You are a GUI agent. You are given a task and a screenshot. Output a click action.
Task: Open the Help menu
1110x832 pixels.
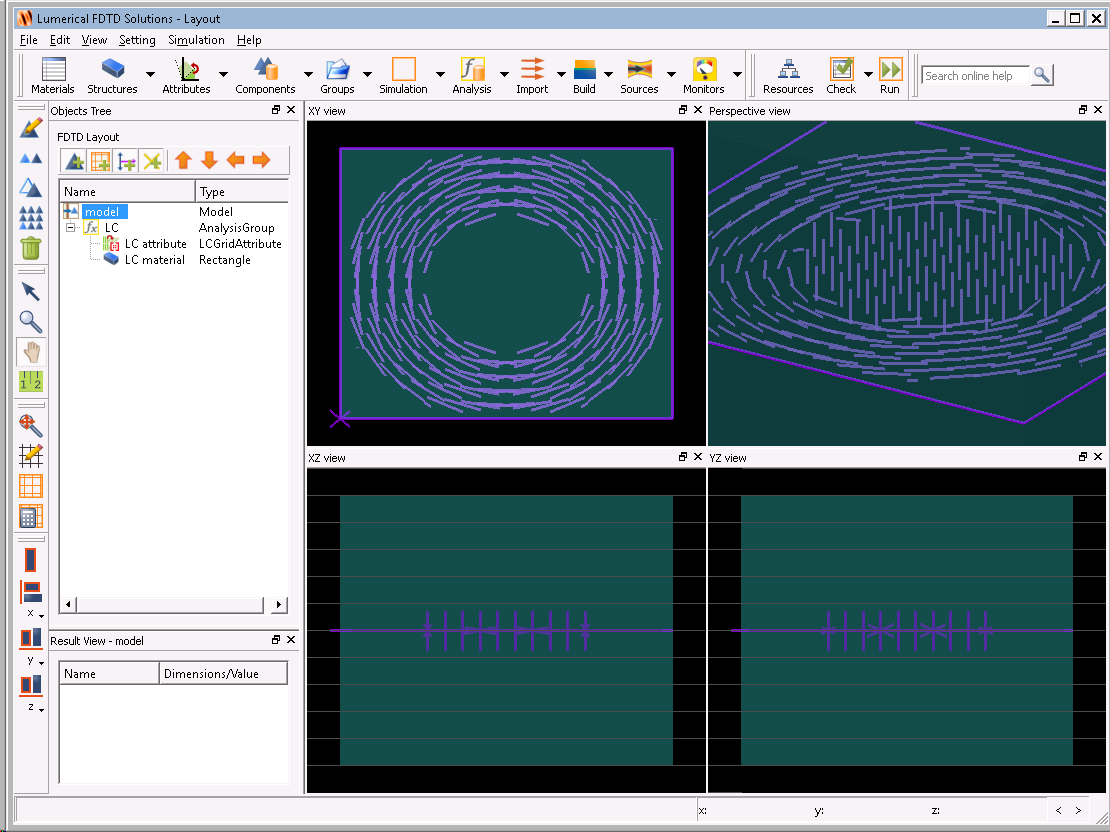[x=249, y=40]
